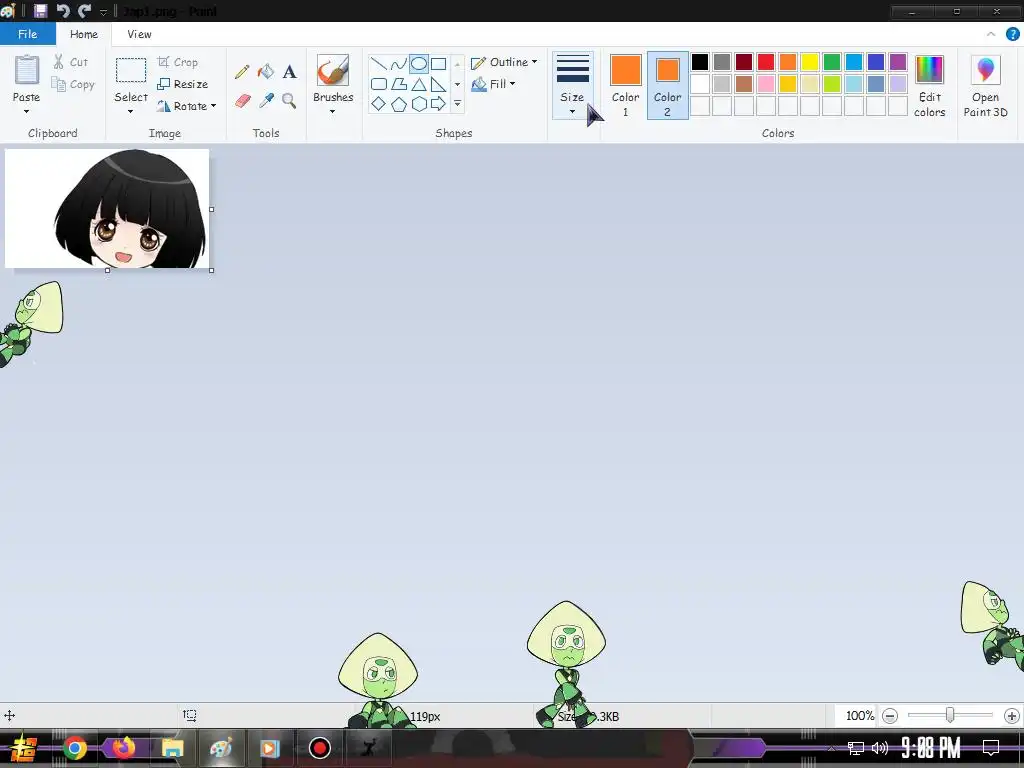Viewport: 1024px width, 768px height.
Task: Select the Color picker eyedropper tool
Action: (x=266, y=101)
